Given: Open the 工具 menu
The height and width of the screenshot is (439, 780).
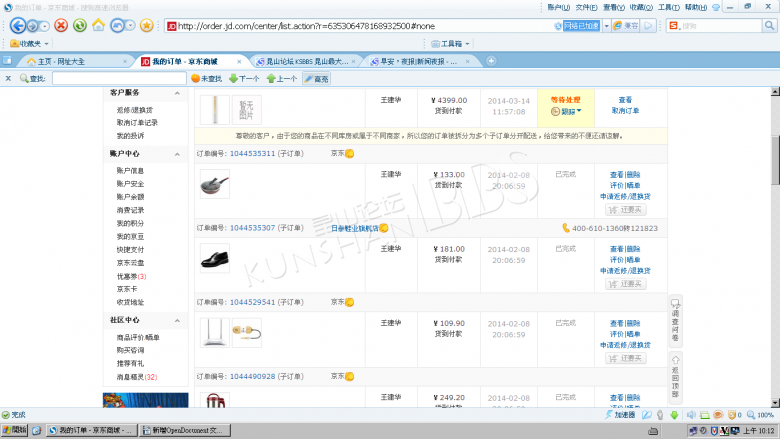Looking at the screenshot, I should click(669, 7).
